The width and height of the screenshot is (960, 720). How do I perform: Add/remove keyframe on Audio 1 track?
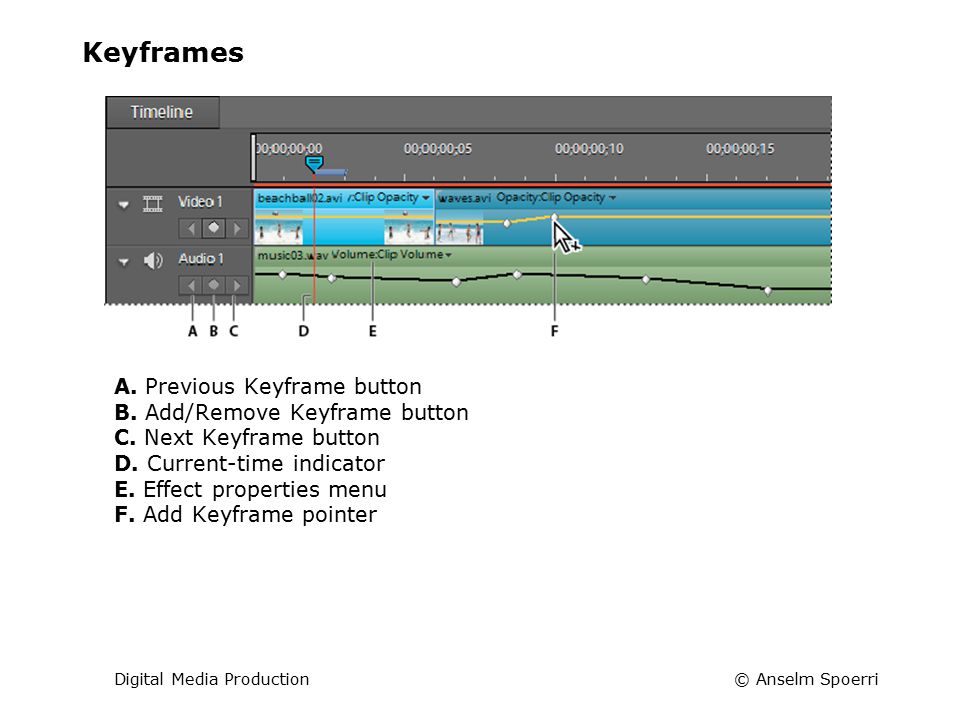[x=214, y=285]
